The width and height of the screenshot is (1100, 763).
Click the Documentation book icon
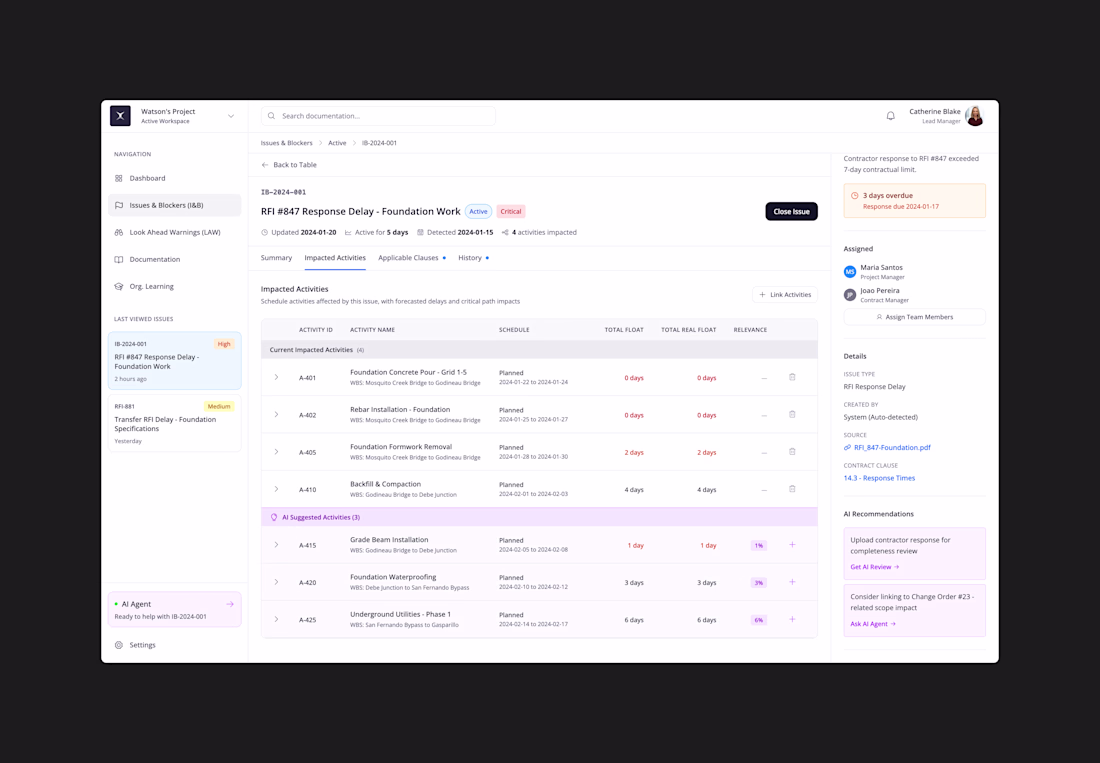(x=119, y=259)
